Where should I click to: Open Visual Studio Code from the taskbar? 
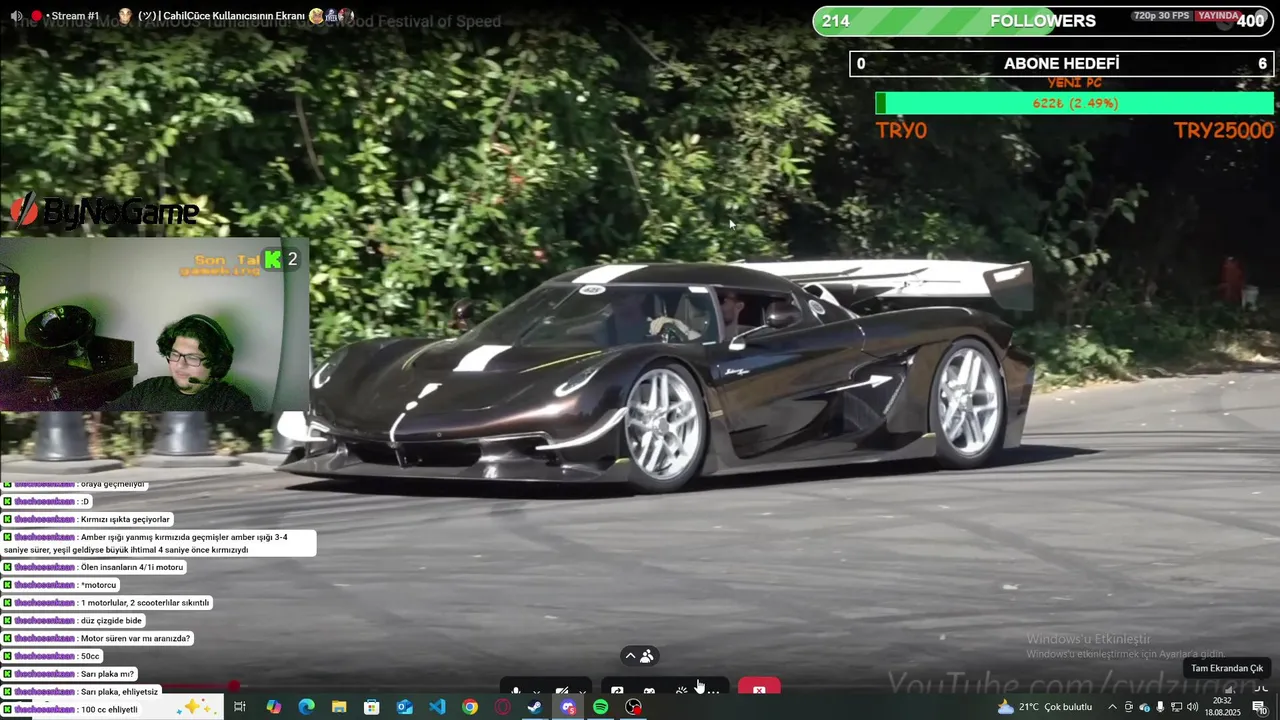(437, 707)
